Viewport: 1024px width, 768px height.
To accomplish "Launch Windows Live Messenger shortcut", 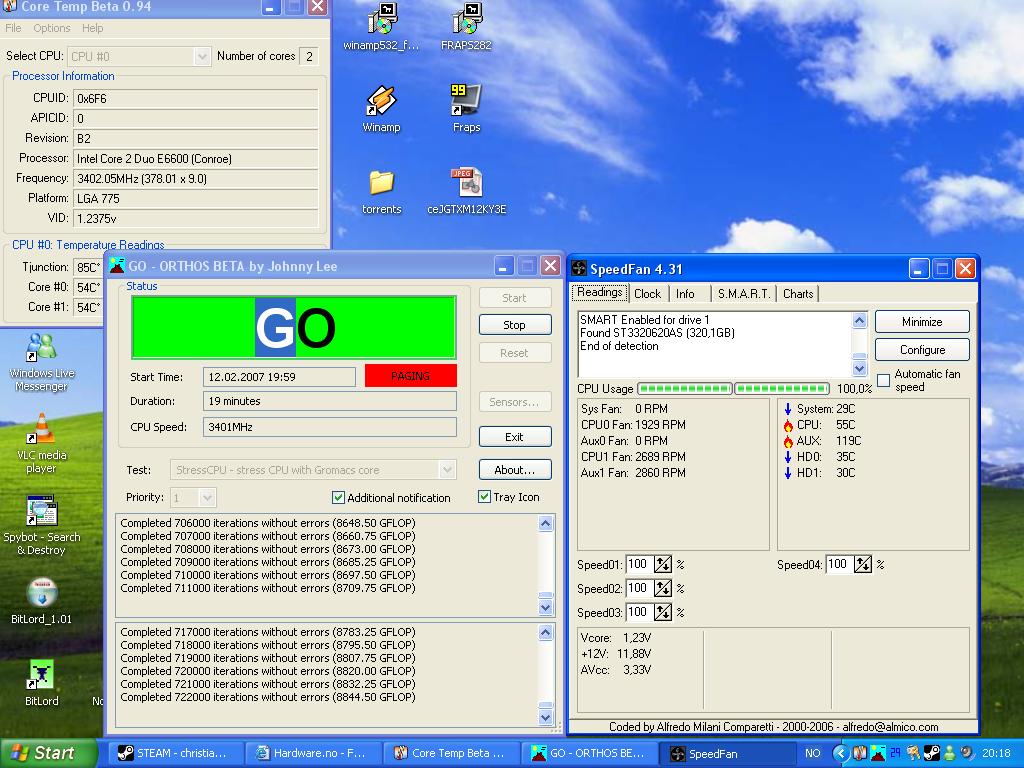I will click(x=41, y=362).
